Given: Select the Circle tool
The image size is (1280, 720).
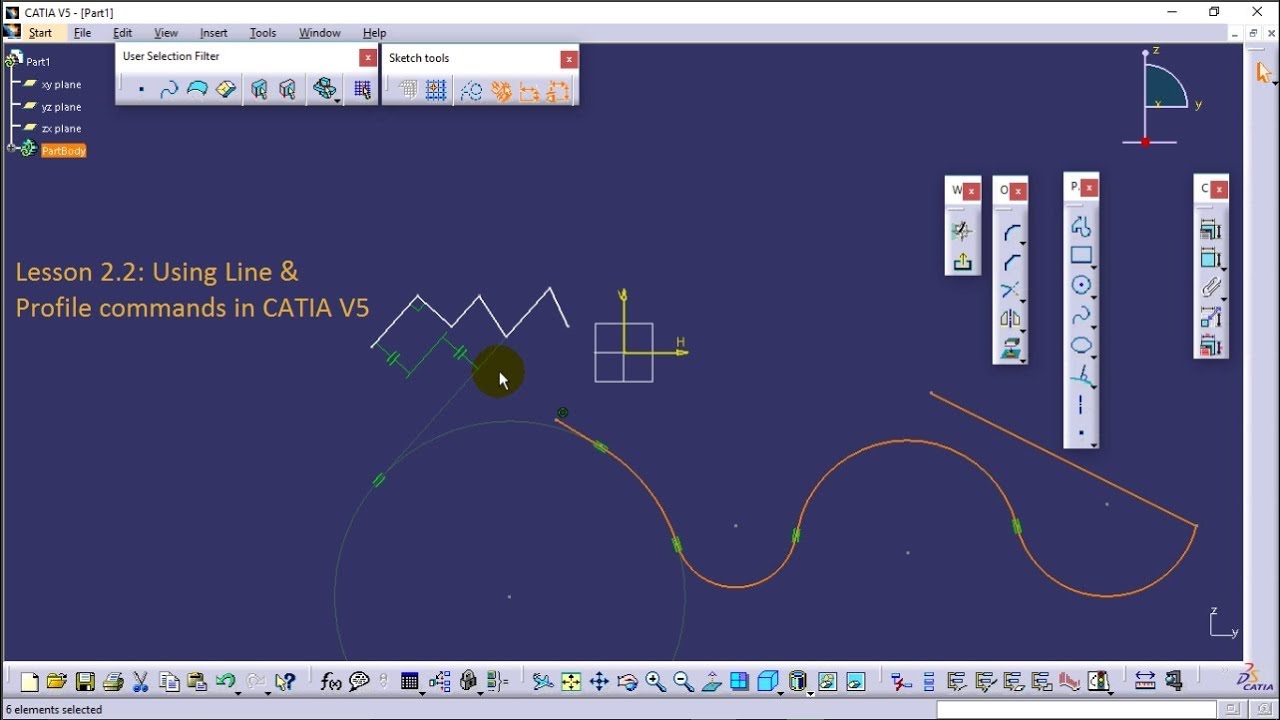Looking at the screenshot, I should click(x=1081, y=286).
